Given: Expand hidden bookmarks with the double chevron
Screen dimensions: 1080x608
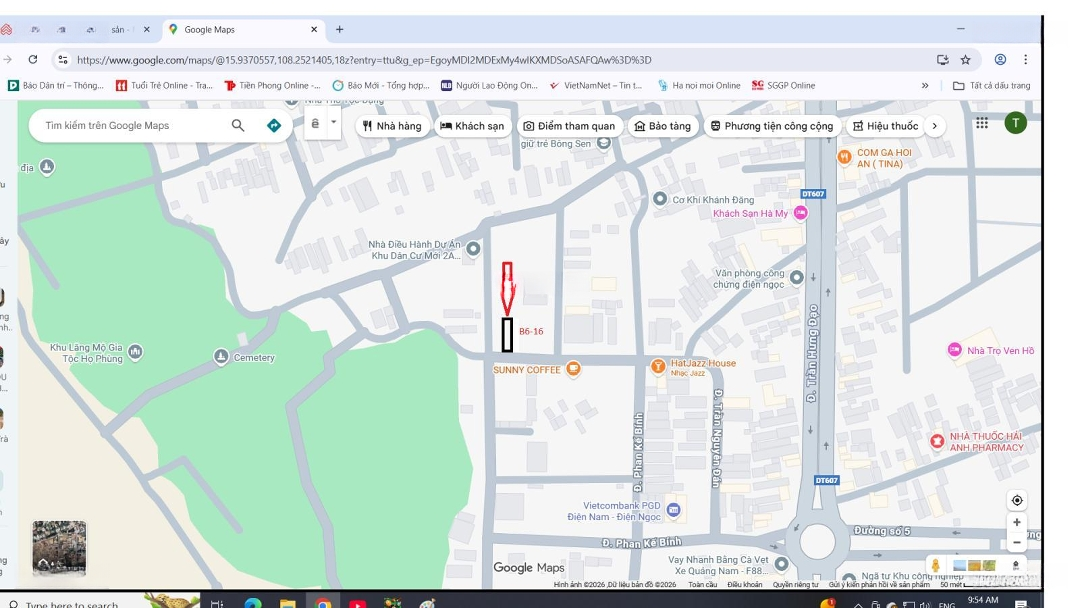Looking at the screenshot, I should pyautogui.click(x=925, y=86).
